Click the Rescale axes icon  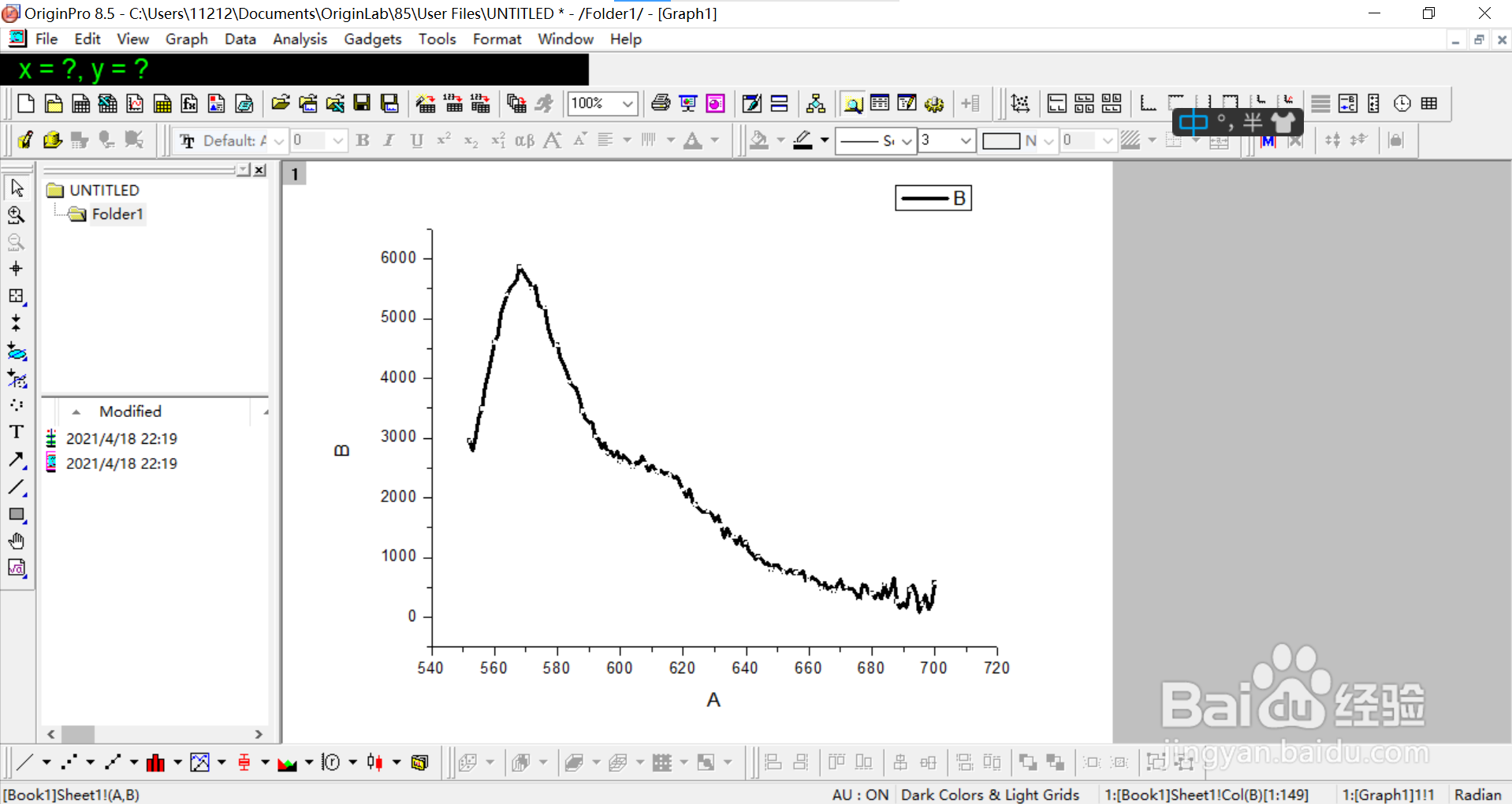pyautogui.click(x=1020, y=103)
